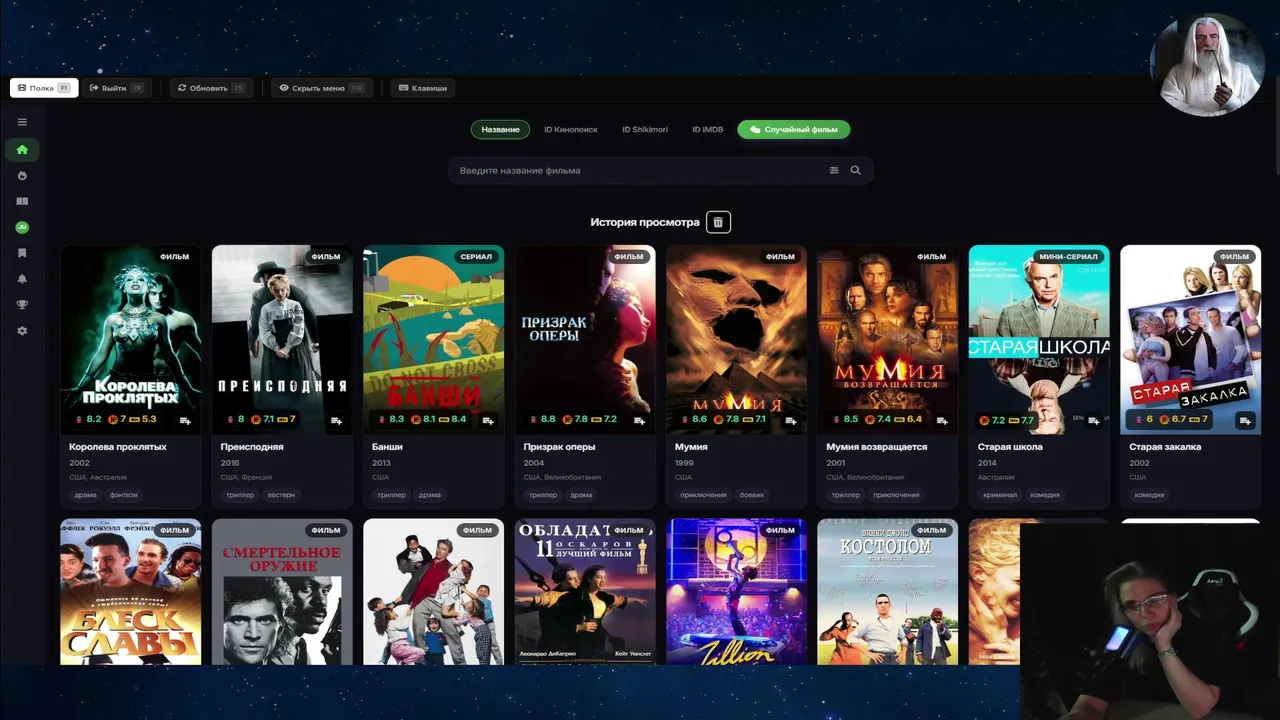Image resolution: width=1280 pixels, height=720 pixels.
Task: Click the История просмотра heading
Action: pos(645,222)
